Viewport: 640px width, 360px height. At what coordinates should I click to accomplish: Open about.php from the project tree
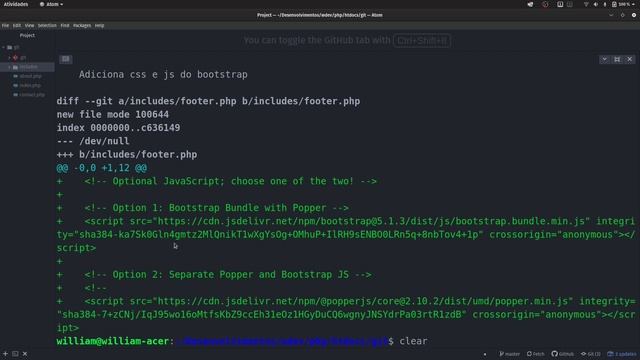click(31, 76)
